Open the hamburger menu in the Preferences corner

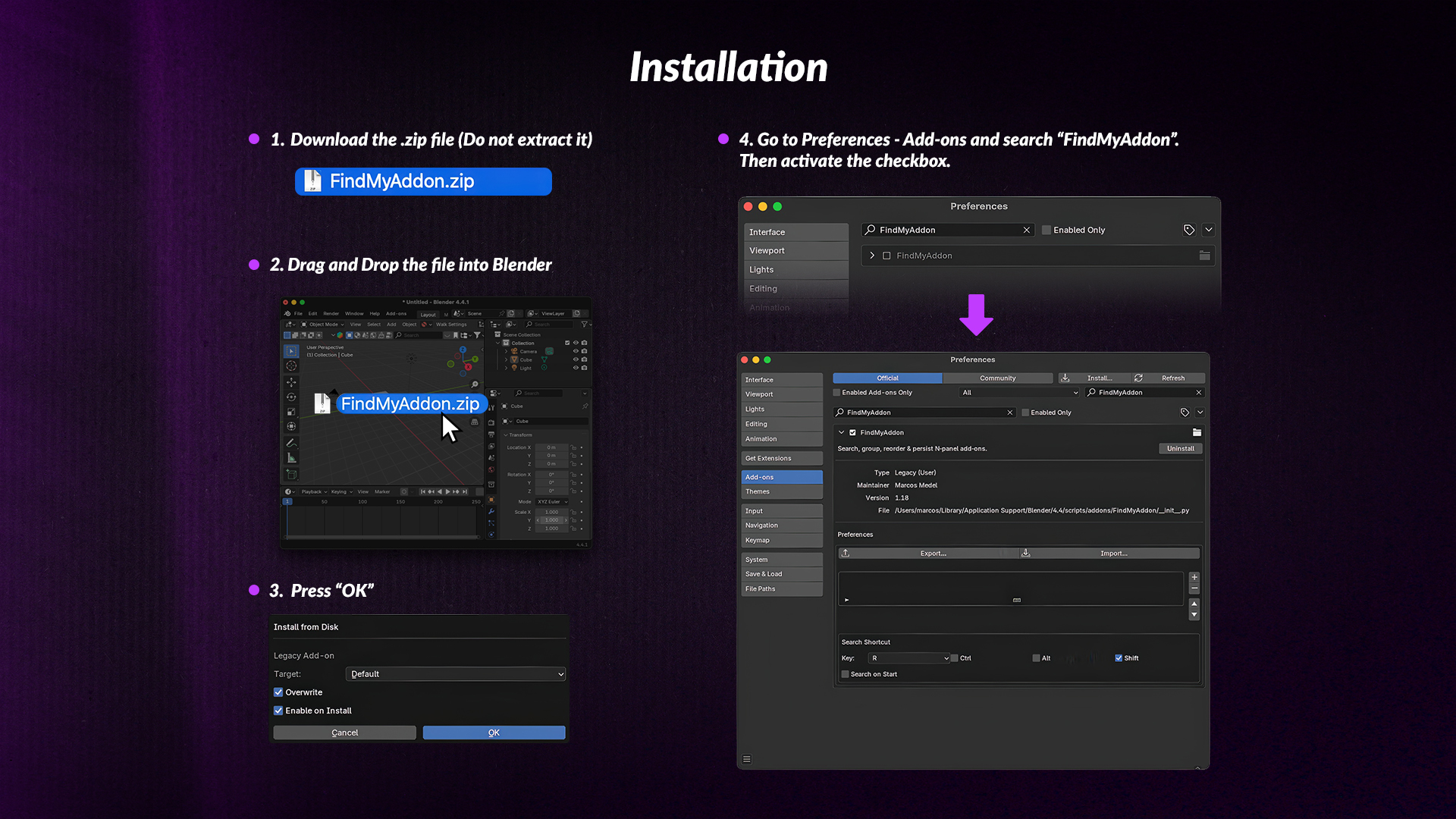(747, 759)
